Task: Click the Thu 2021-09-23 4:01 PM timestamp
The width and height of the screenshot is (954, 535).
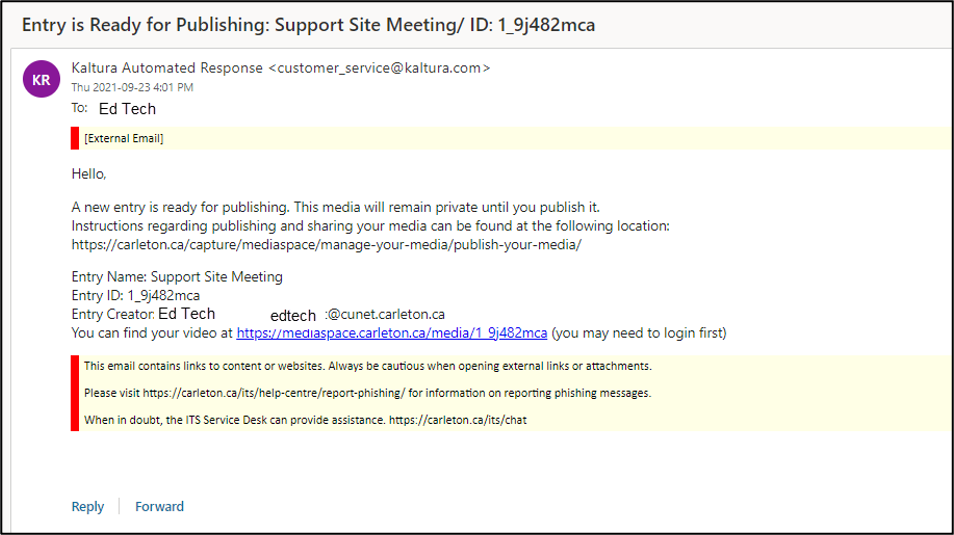Action: tap(132, 87)
